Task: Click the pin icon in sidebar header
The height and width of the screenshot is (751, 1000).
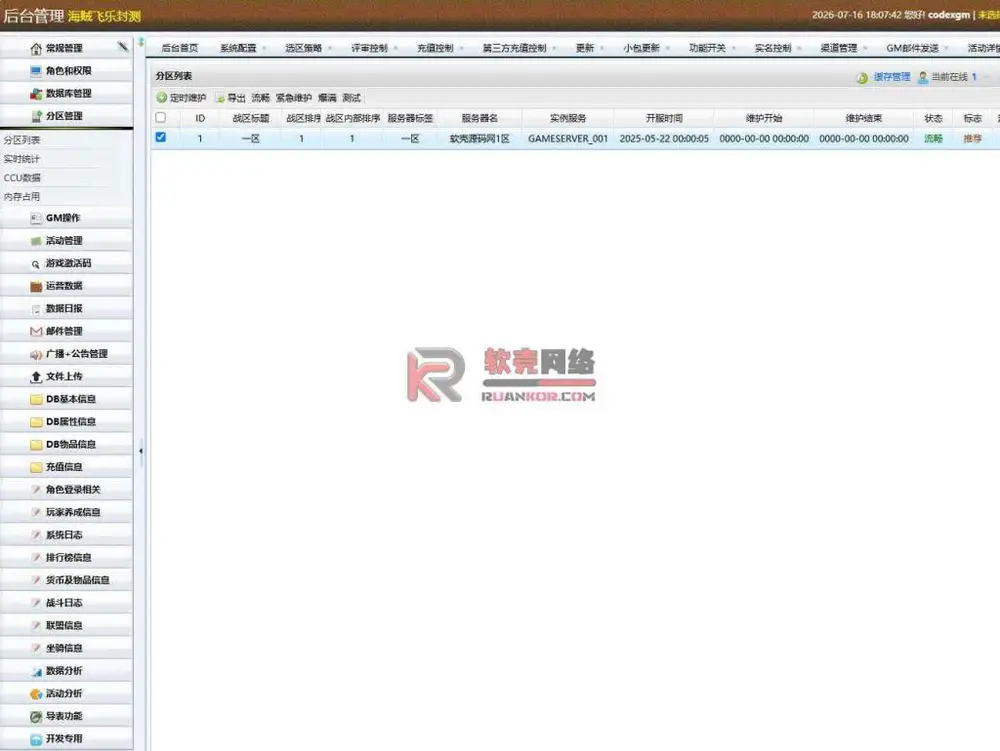Action: tap(122, 47)
